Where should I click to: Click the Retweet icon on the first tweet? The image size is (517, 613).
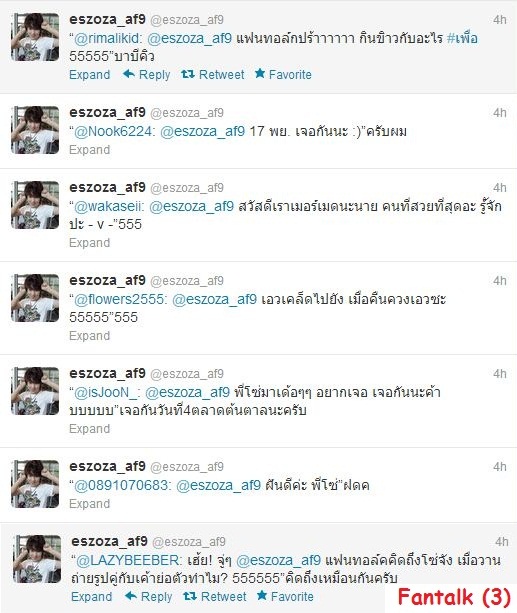[188, 74]
